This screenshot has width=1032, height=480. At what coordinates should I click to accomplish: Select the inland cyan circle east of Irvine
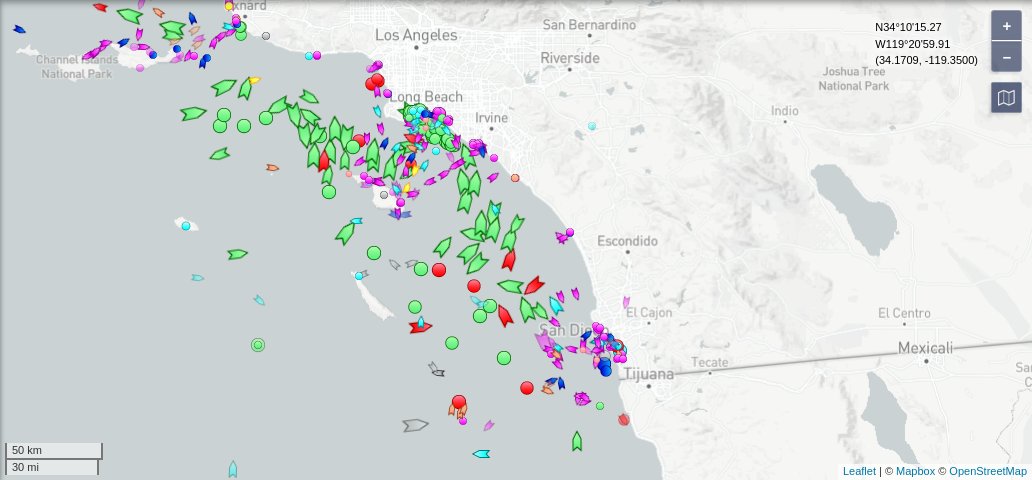592,126
